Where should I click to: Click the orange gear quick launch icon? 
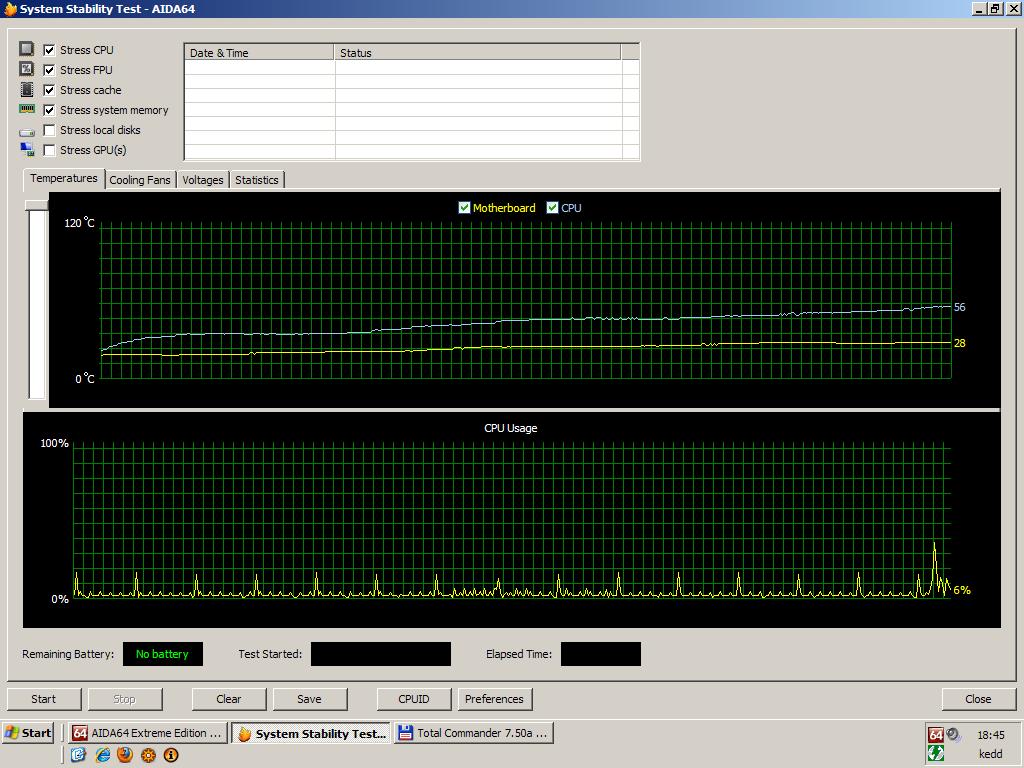click(148, 755)
